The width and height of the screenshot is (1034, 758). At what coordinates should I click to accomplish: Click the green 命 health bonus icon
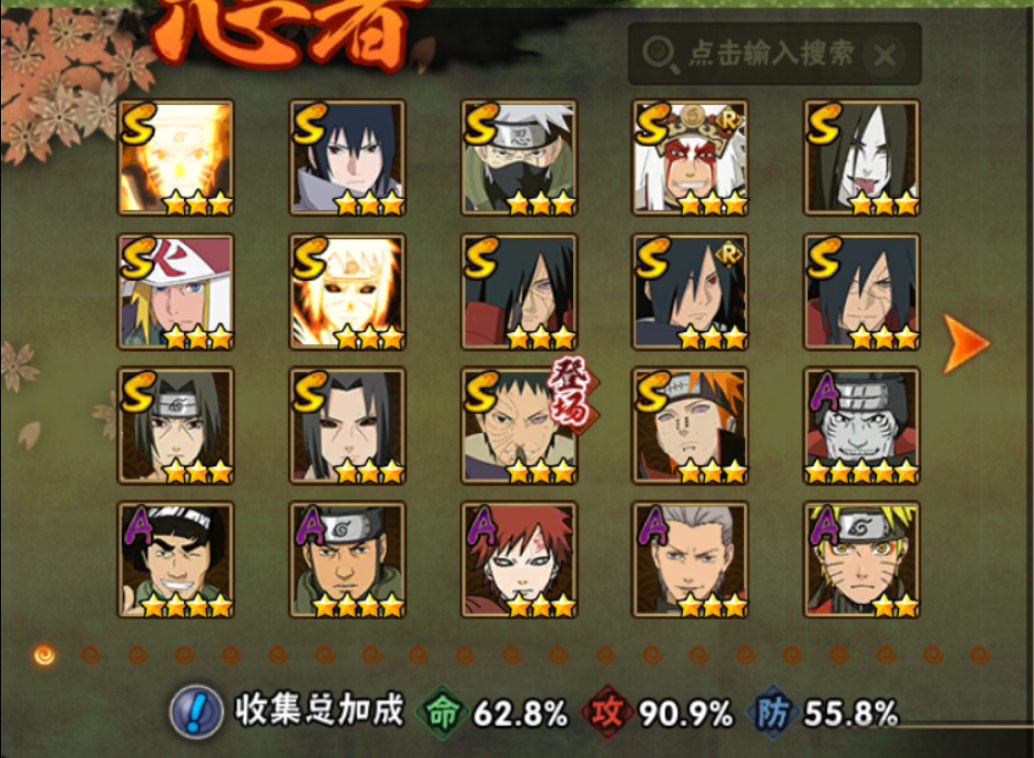pos(442,713)
